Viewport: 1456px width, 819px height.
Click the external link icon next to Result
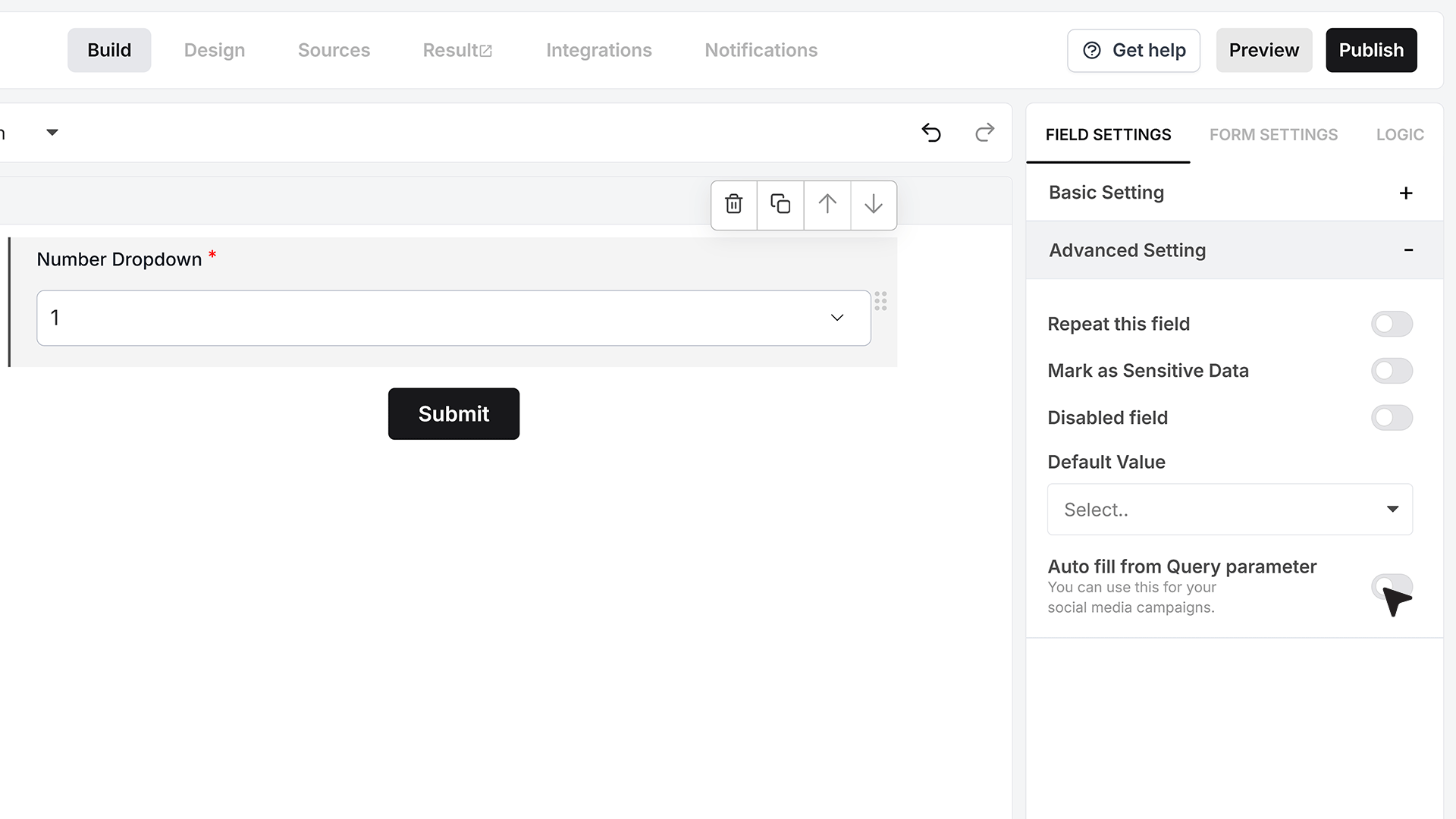[x=486, y=51]
